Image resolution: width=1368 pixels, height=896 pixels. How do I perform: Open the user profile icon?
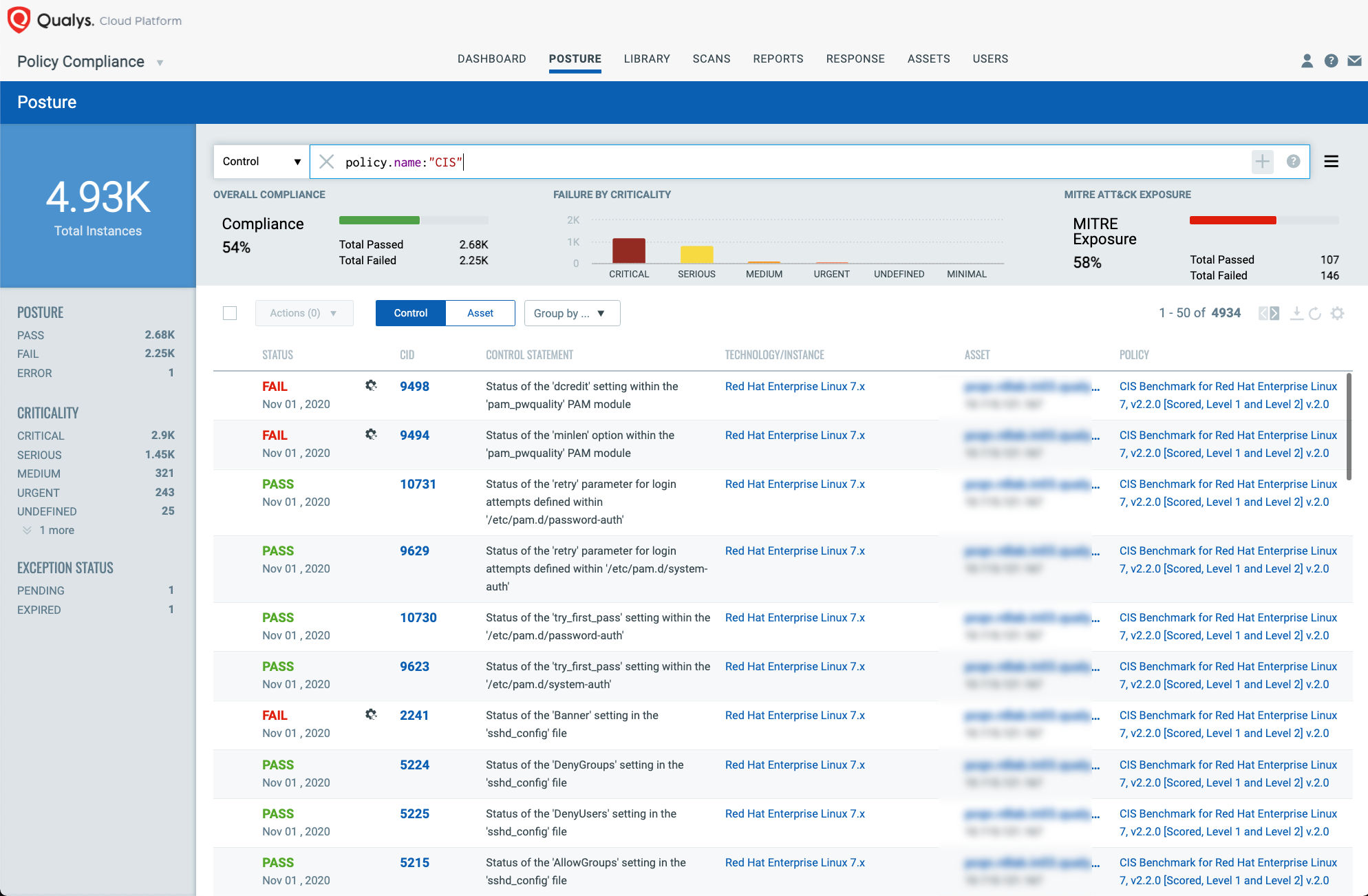pyautogui.click(x=1307, y=61)
